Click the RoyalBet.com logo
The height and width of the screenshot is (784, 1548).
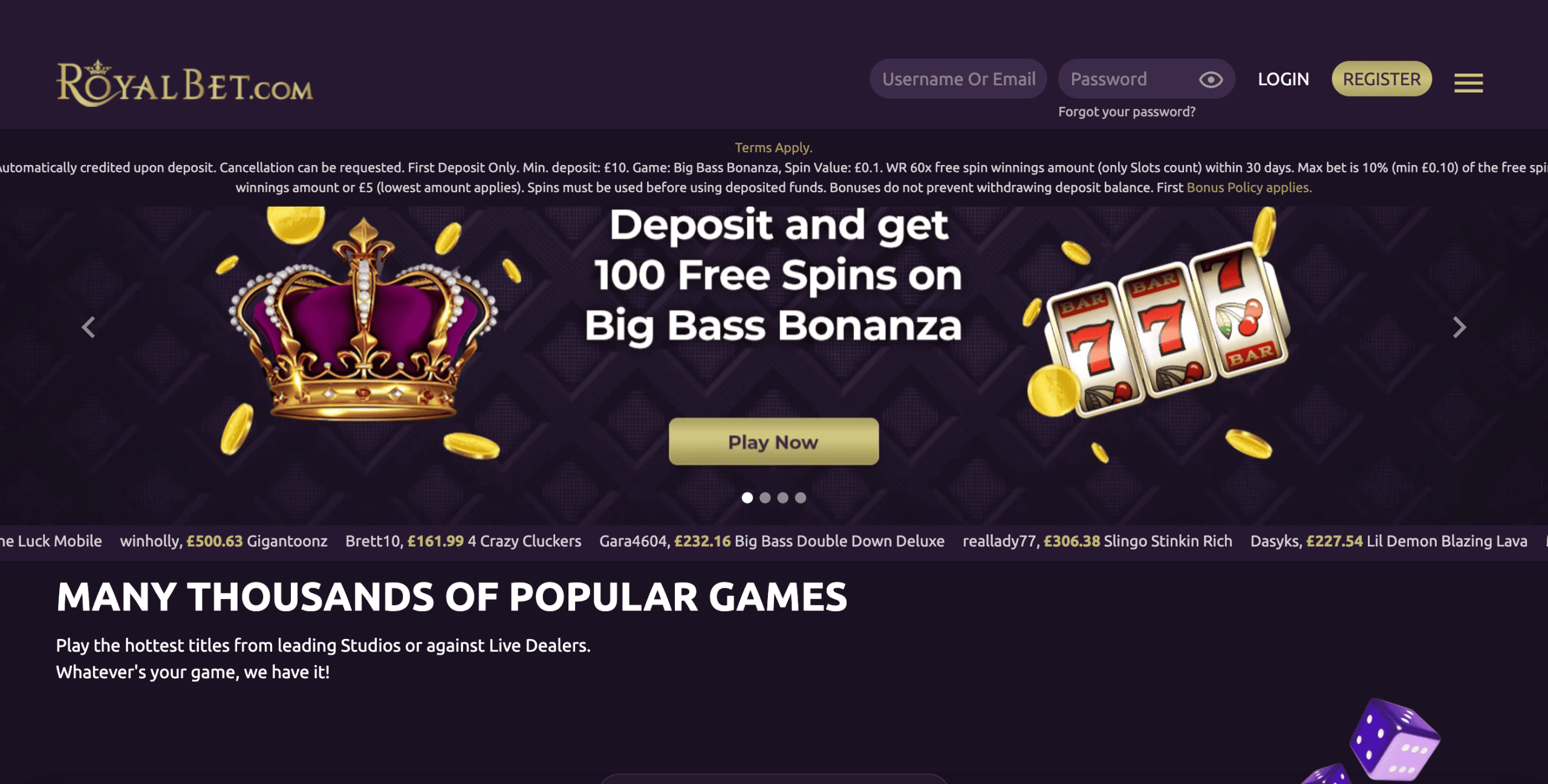click(x=184, y=83)
